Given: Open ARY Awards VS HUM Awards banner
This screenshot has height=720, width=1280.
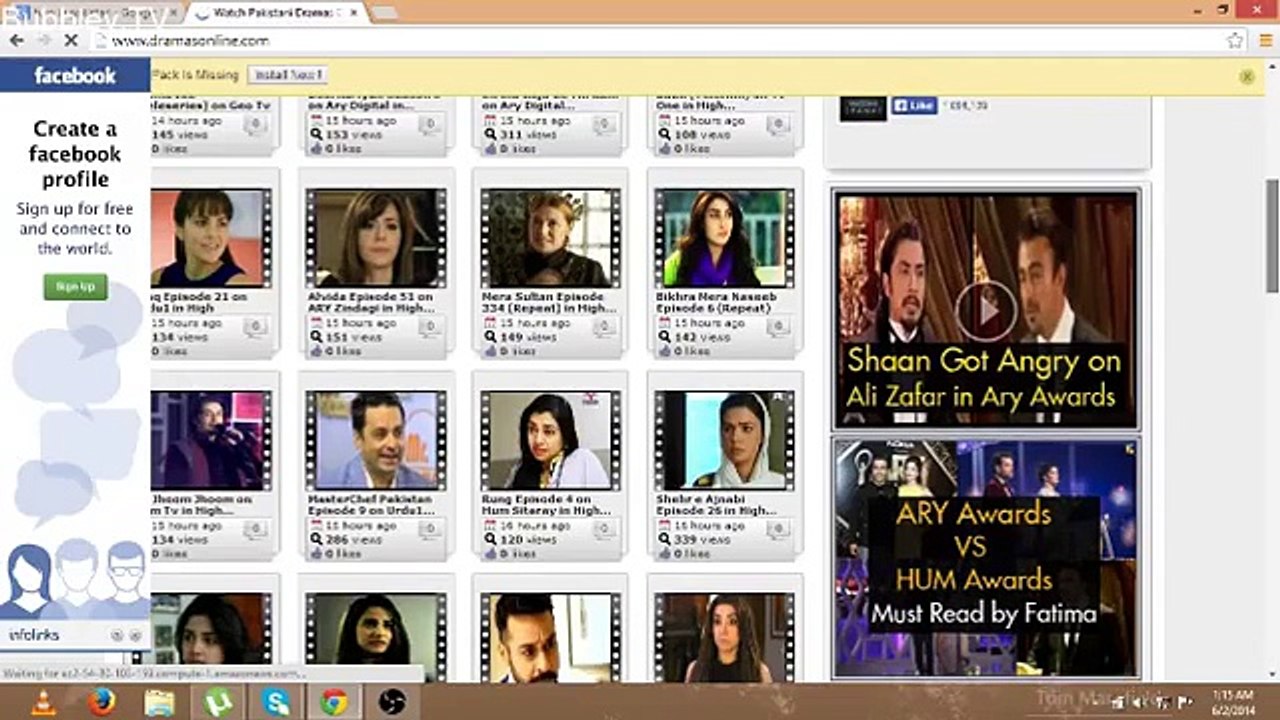Looking at the screenshot, I should 986,558.
